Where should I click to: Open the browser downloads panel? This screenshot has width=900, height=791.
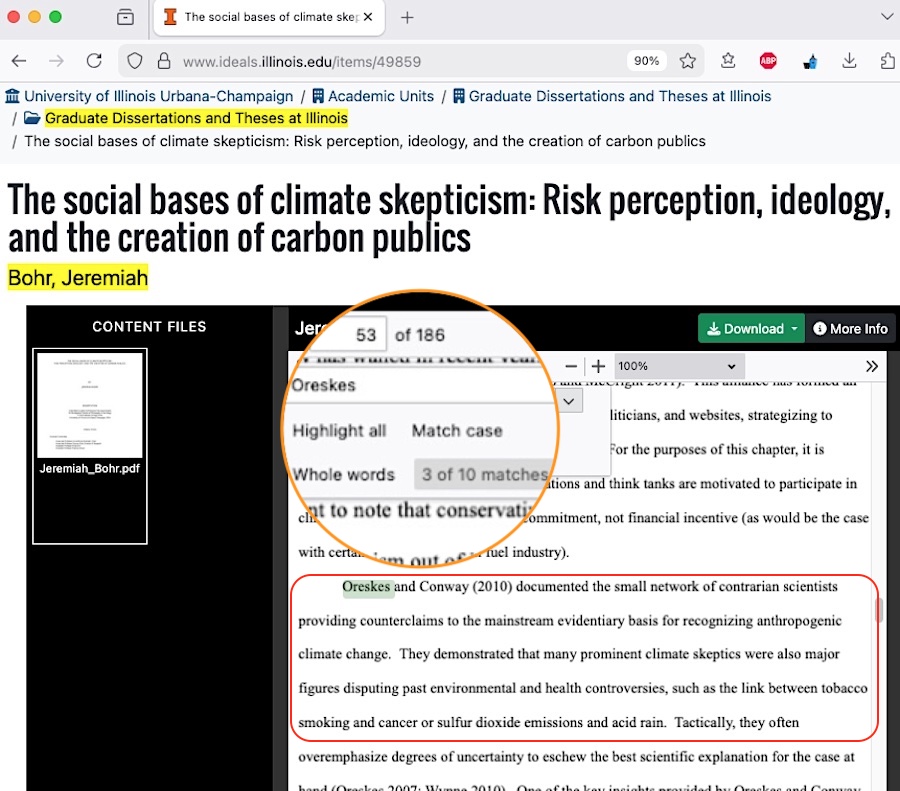(849, 61)
